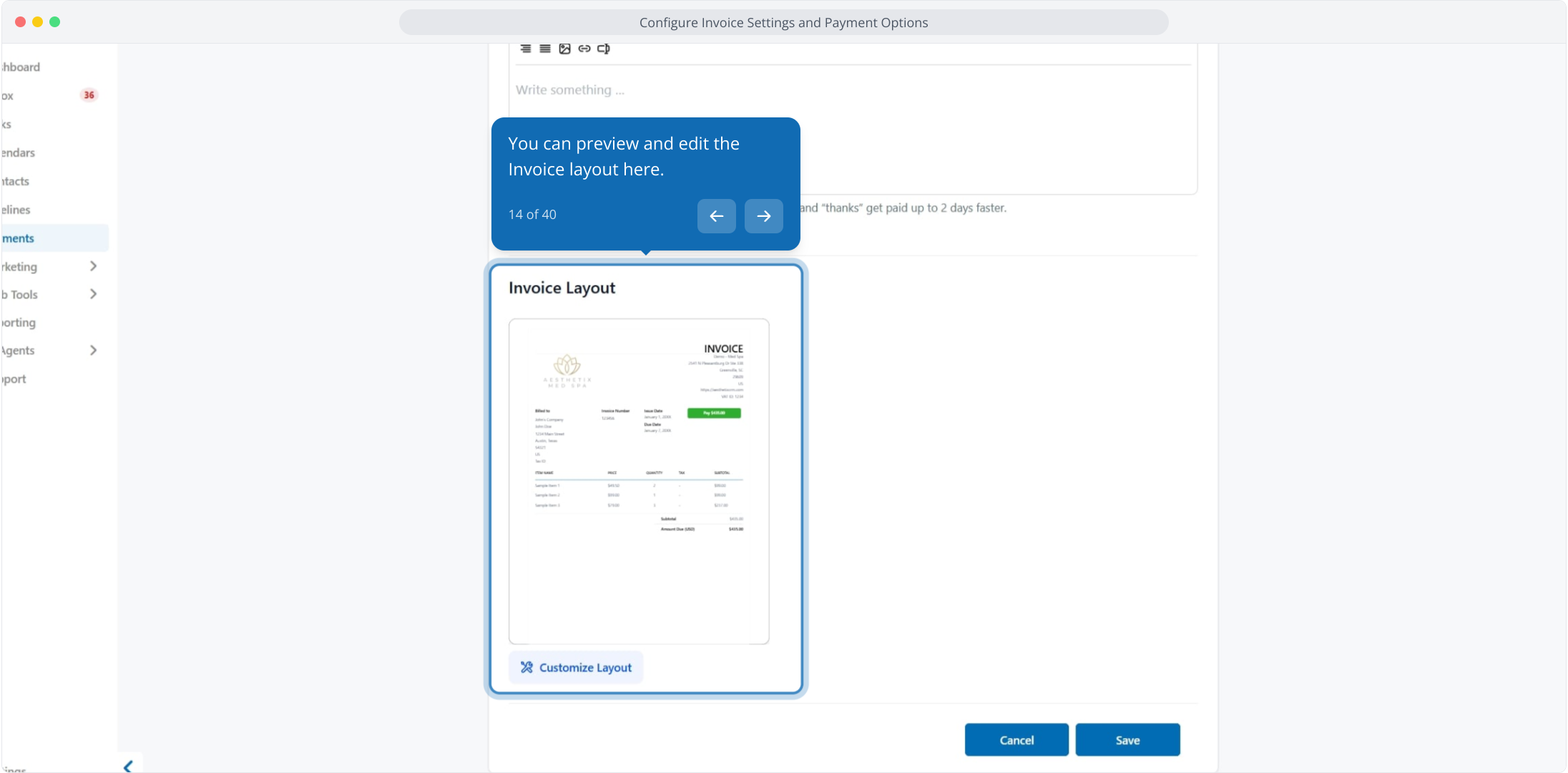Expand the Tools sidebar submenu chevron
The width and height of the screenshot is (1568, 773).
[x=93, y=294]
